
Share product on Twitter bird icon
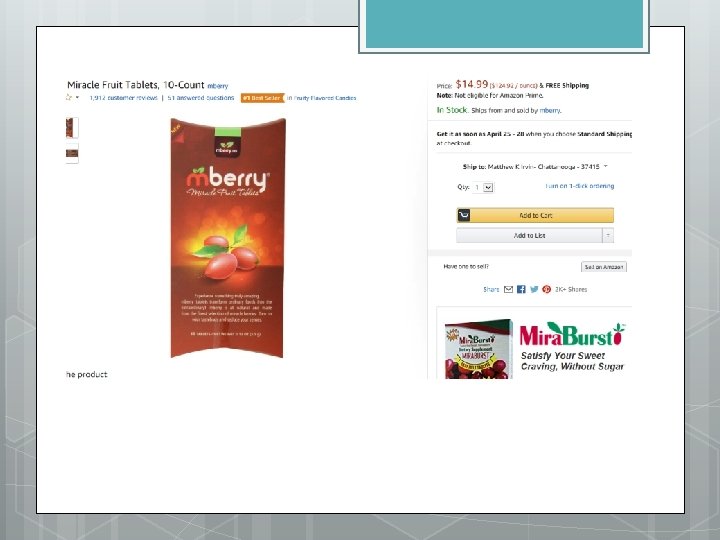tap(534, 289)
